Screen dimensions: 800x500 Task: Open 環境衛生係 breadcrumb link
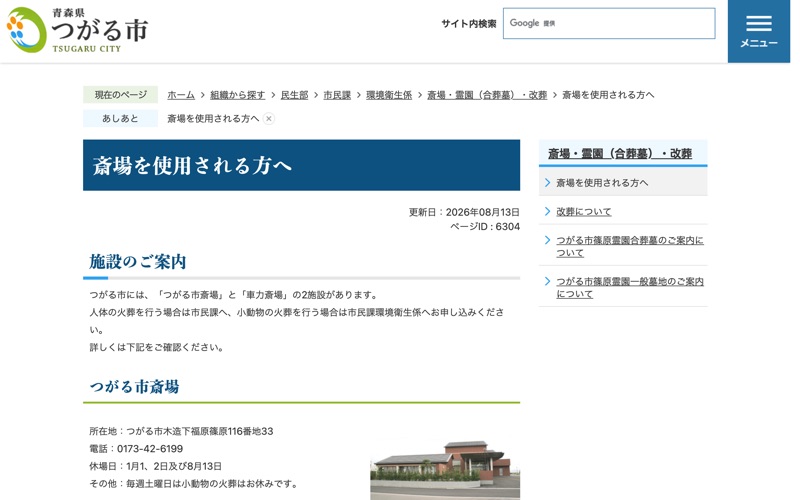(x=389, y=95)
